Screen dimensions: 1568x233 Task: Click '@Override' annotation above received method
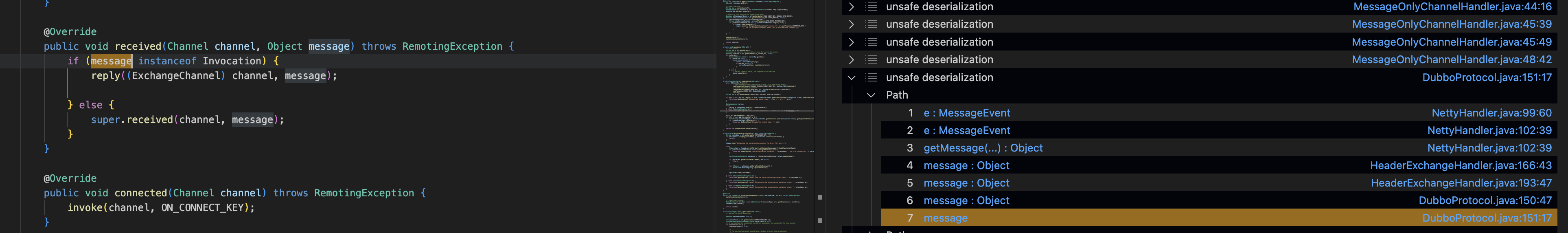click(70, 32)
